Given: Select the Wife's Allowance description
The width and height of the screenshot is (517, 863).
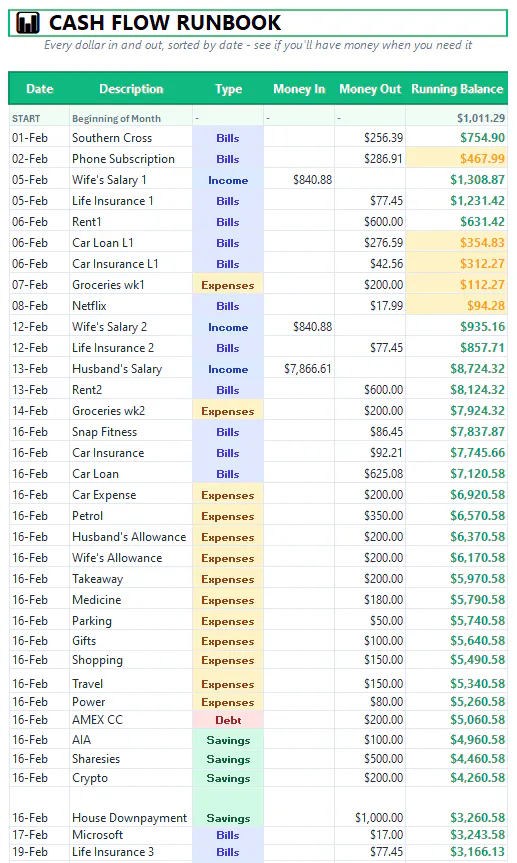Looking at the screenshot, I should click(131, 558).
